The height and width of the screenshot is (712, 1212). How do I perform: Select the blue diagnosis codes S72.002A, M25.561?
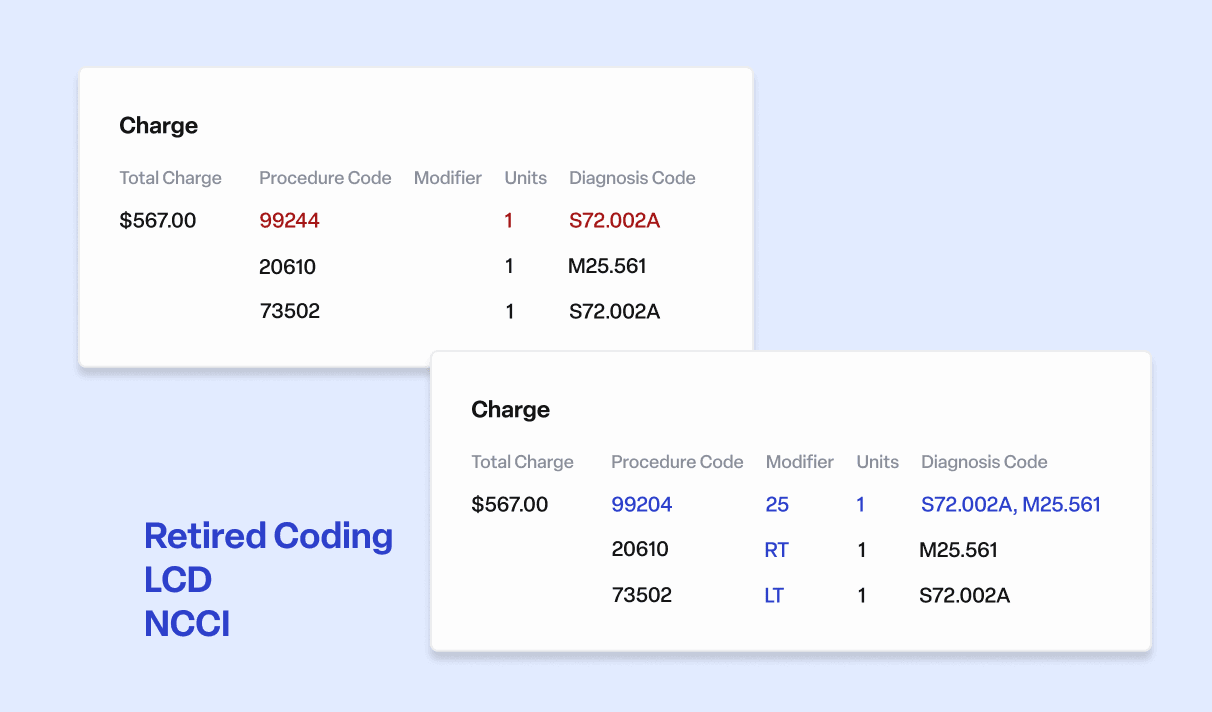click(1010, 505)
